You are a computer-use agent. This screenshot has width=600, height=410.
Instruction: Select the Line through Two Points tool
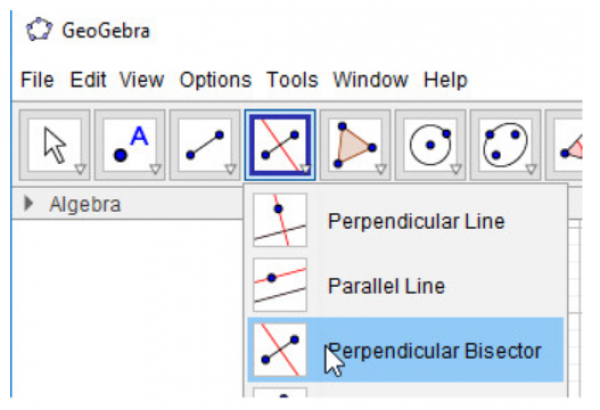pos(204,143)
